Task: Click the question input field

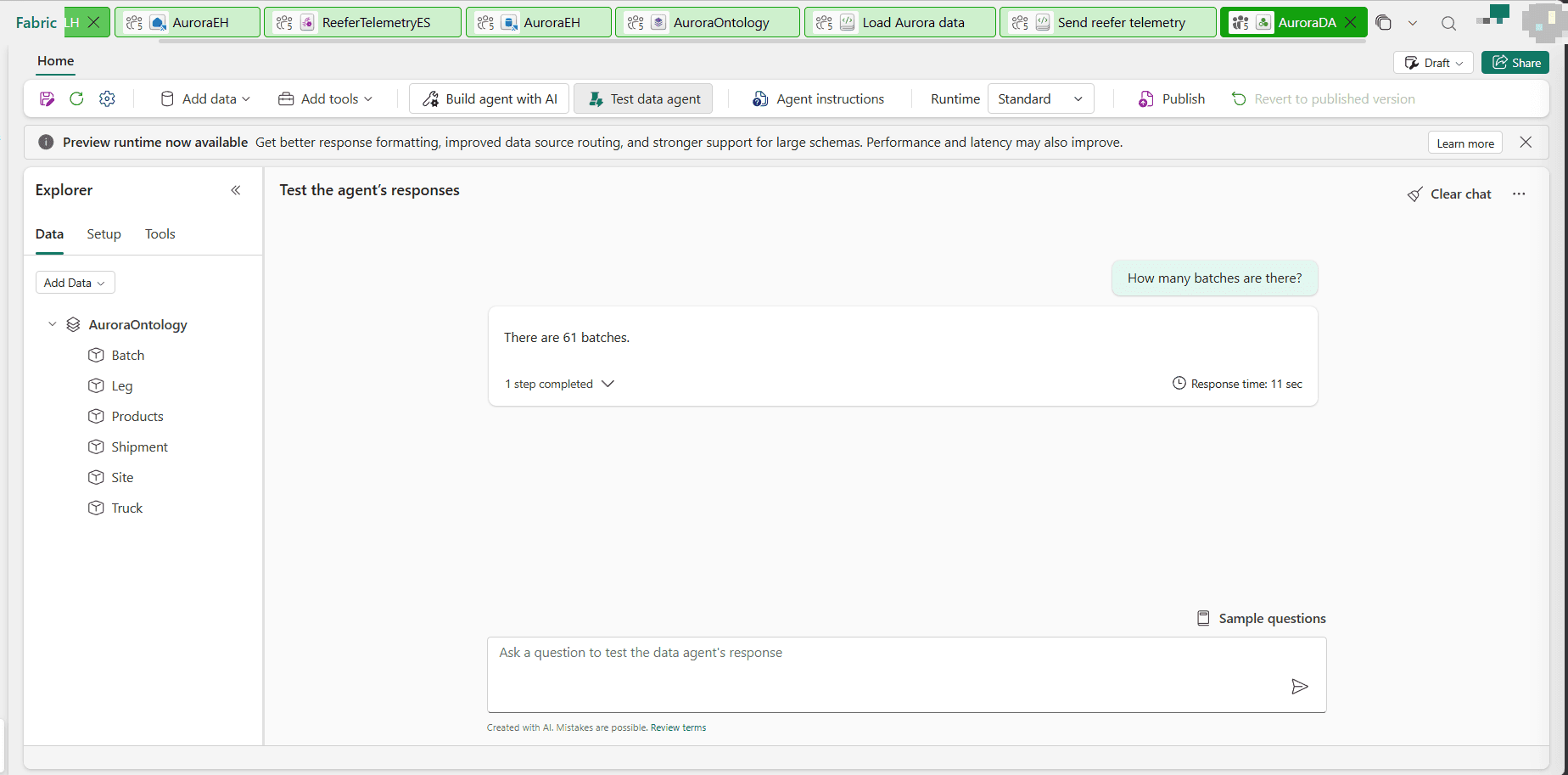Action: tap(906, 675)
